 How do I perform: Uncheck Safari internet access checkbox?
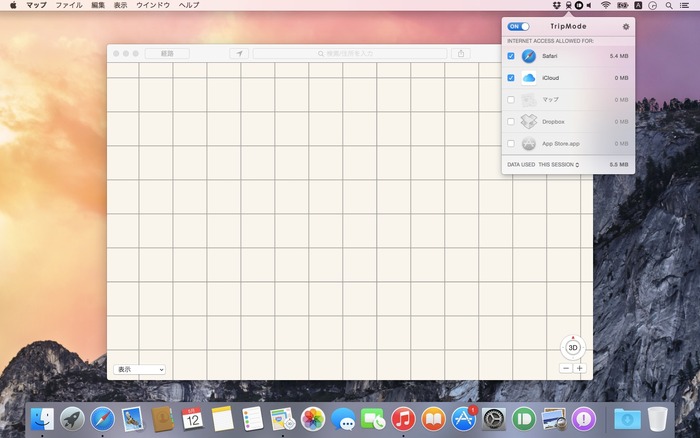pyautogui.click(x=511, y=56)
